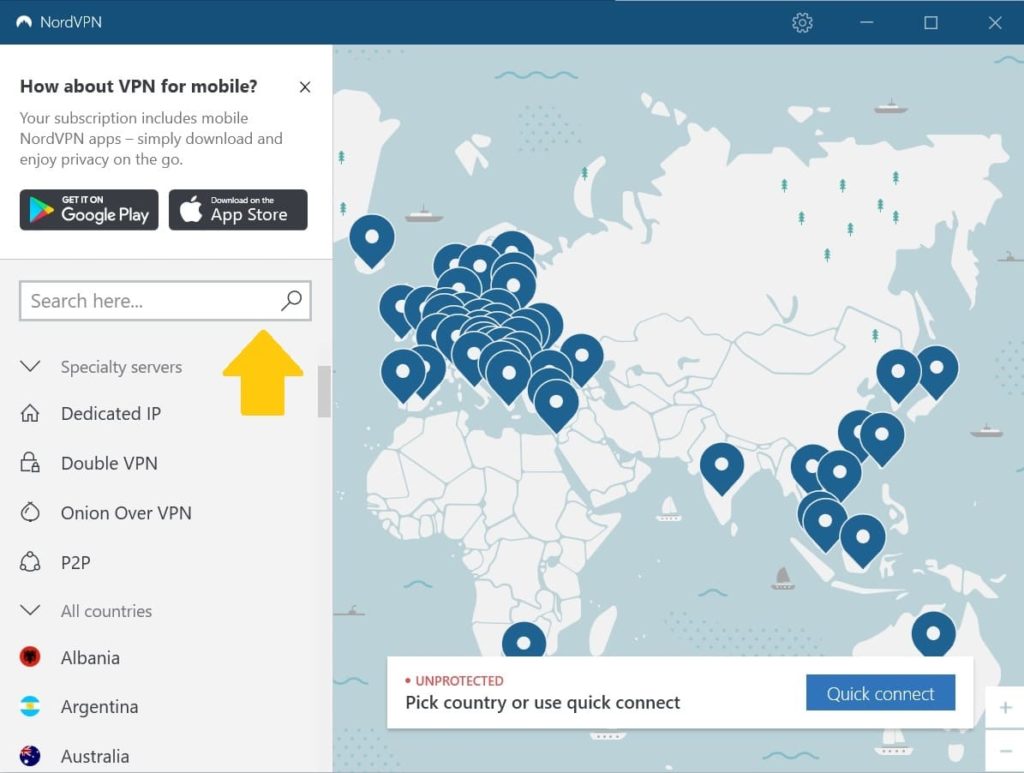Open settings via the gear icon

point(802,23)
